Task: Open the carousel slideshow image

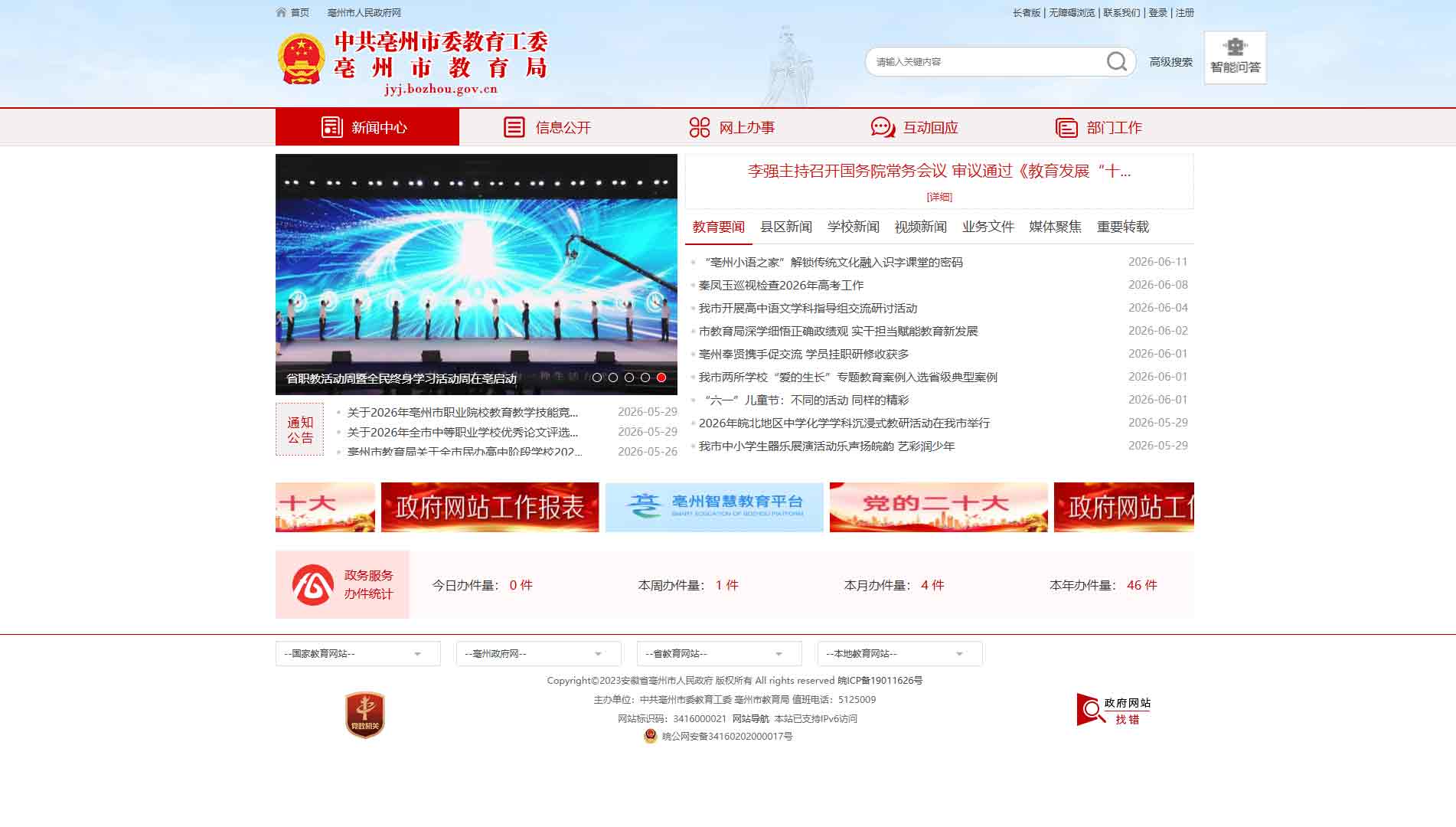Action: click(476, 274)
